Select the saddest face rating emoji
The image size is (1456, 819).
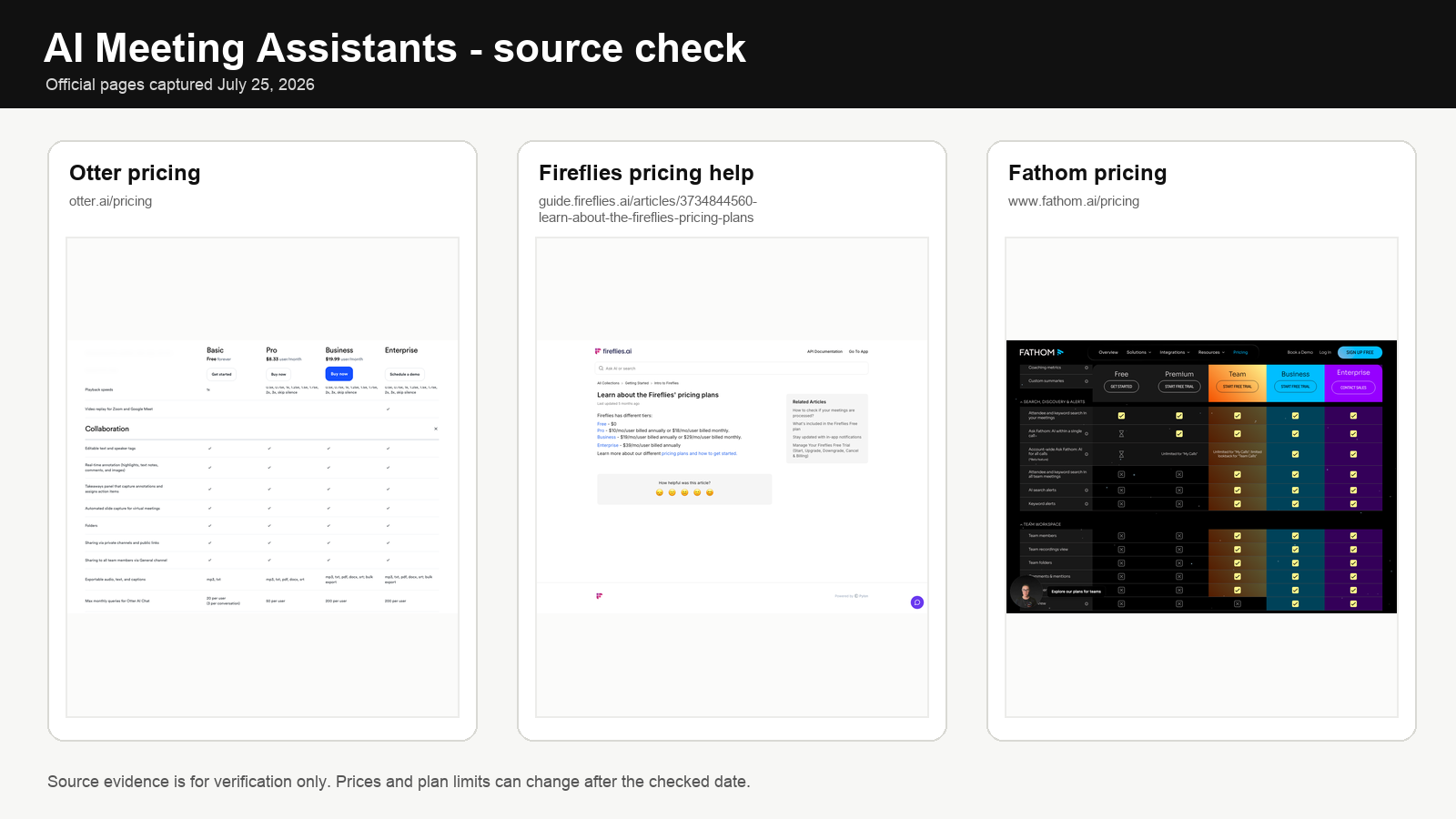pyautogui.click(x=660, y=492)
